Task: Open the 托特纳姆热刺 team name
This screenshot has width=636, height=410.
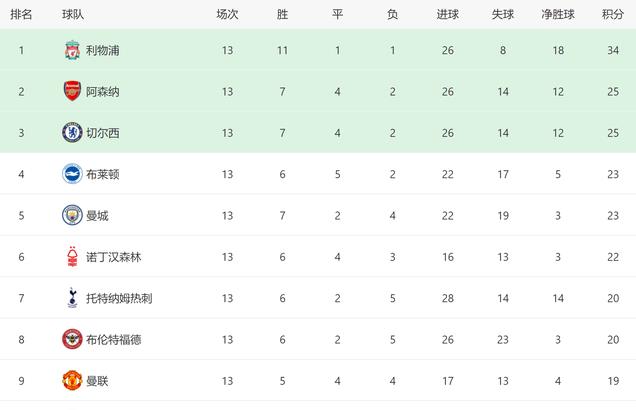Action: 119,298
